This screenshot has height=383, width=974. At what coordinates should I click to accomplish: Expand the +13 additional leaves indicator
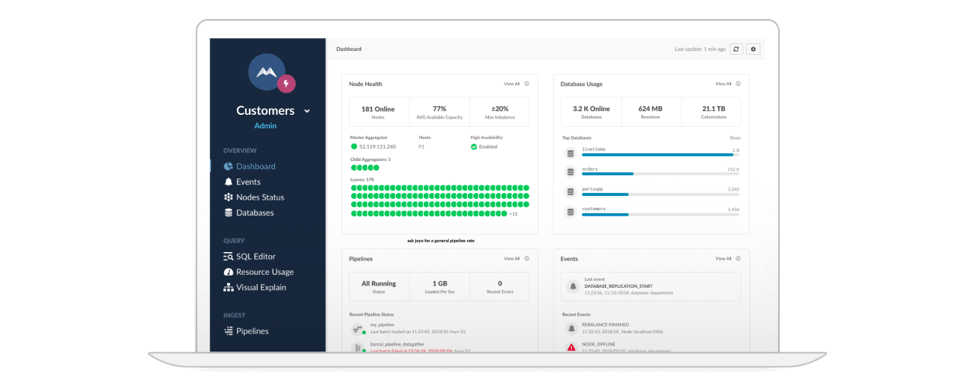pyautogui.click(x=513, y=214)
